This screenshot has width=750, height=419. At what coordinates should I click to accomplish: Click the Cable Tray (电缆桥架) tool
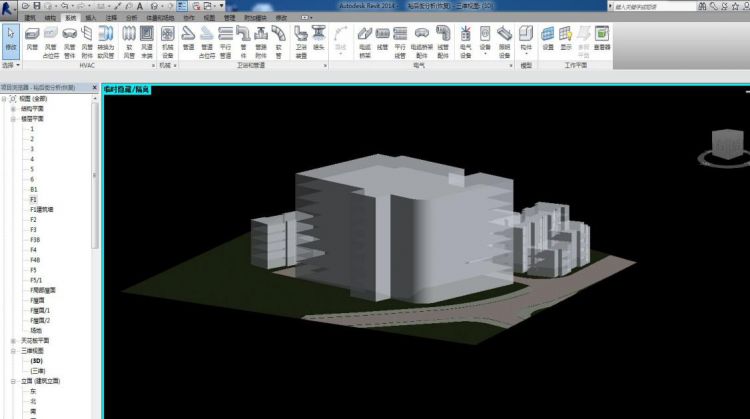365,42
